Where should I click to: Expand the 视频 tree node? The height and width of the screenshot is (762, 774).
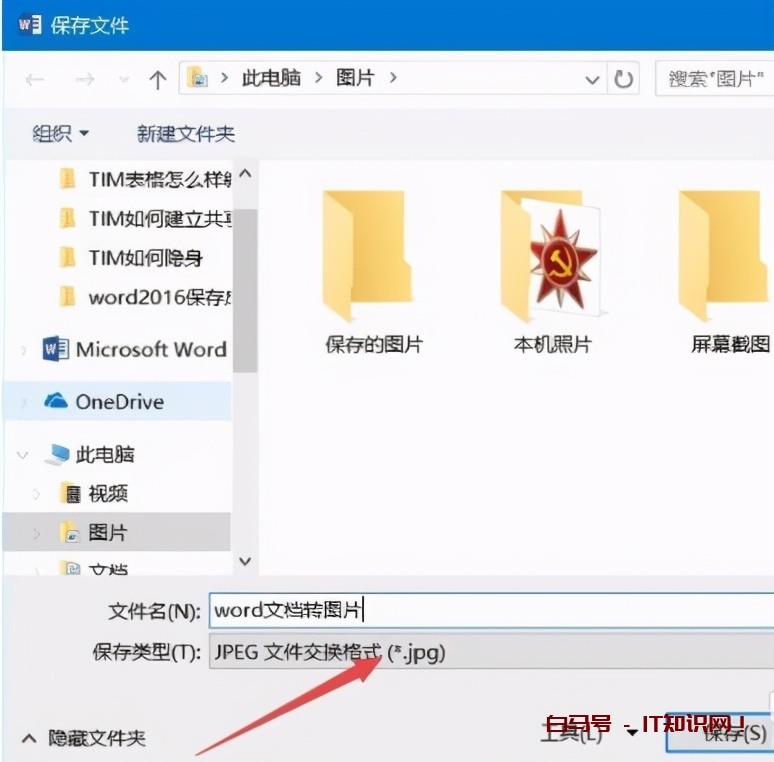click(37, 494)
